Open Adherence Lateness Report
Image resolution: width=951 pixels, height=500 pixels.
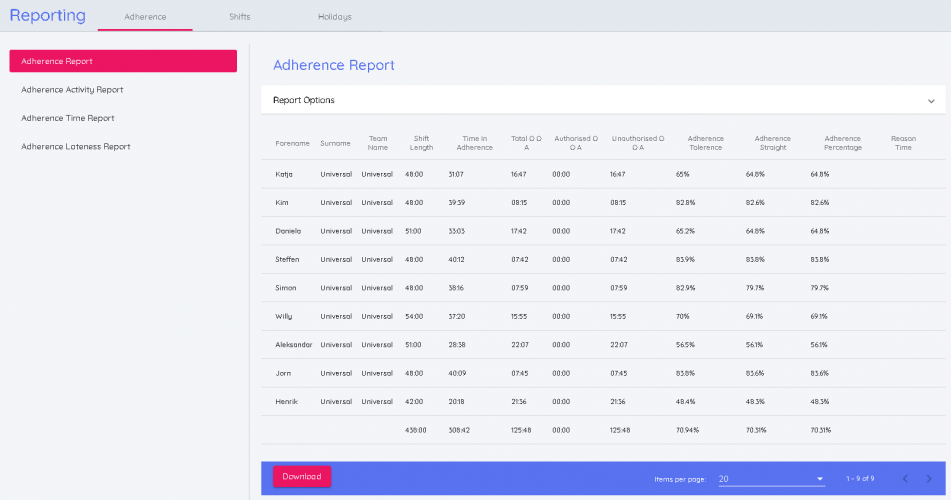[x=76, y=147]
